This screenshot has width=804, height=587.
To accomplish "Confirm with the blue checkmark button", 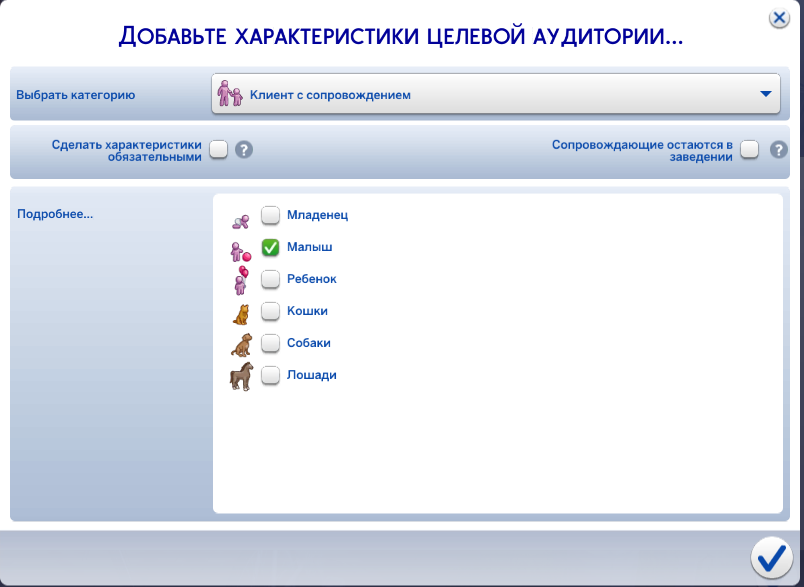I will (772, 558).
